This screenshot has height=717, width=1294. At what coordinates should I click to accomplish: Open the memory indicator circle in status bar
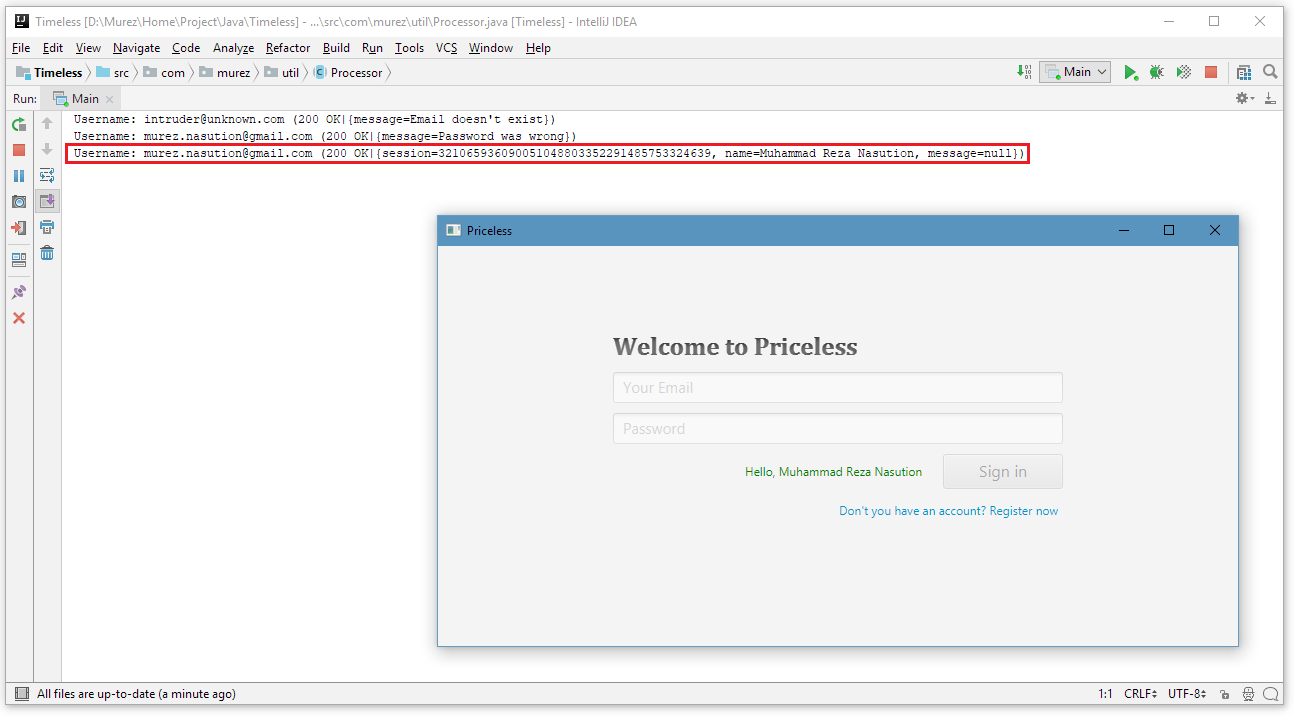coord(1271,694)
